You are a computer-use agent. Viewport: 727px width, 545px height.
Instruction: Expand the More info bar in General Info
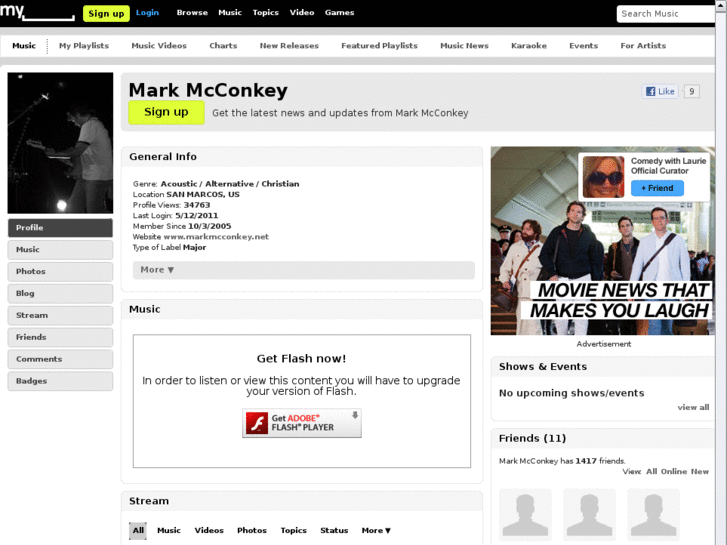pyautogui.click(x=304, y=270)
